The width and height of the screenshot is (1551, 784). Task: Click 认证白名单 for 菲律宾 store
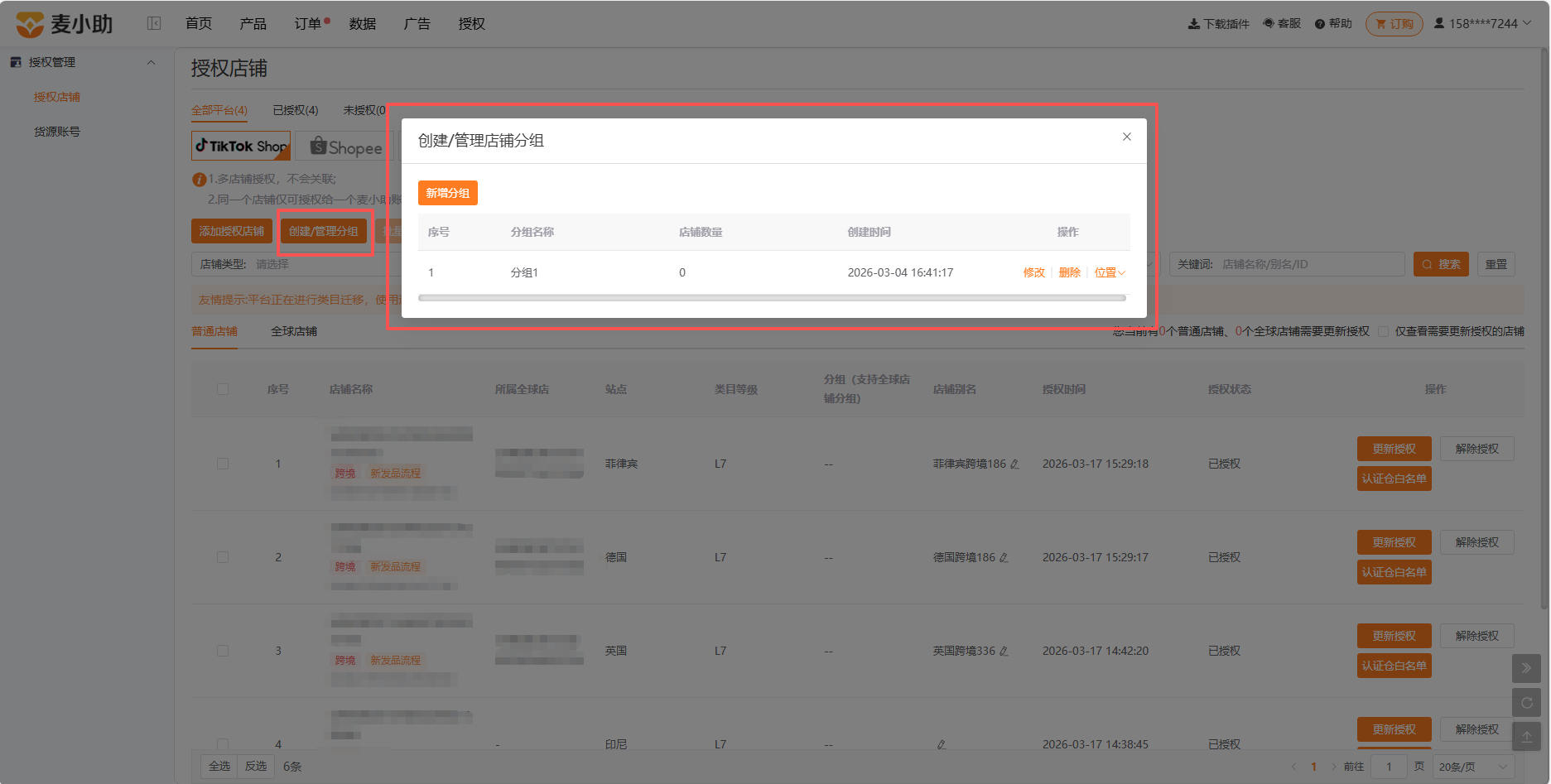1394,479
